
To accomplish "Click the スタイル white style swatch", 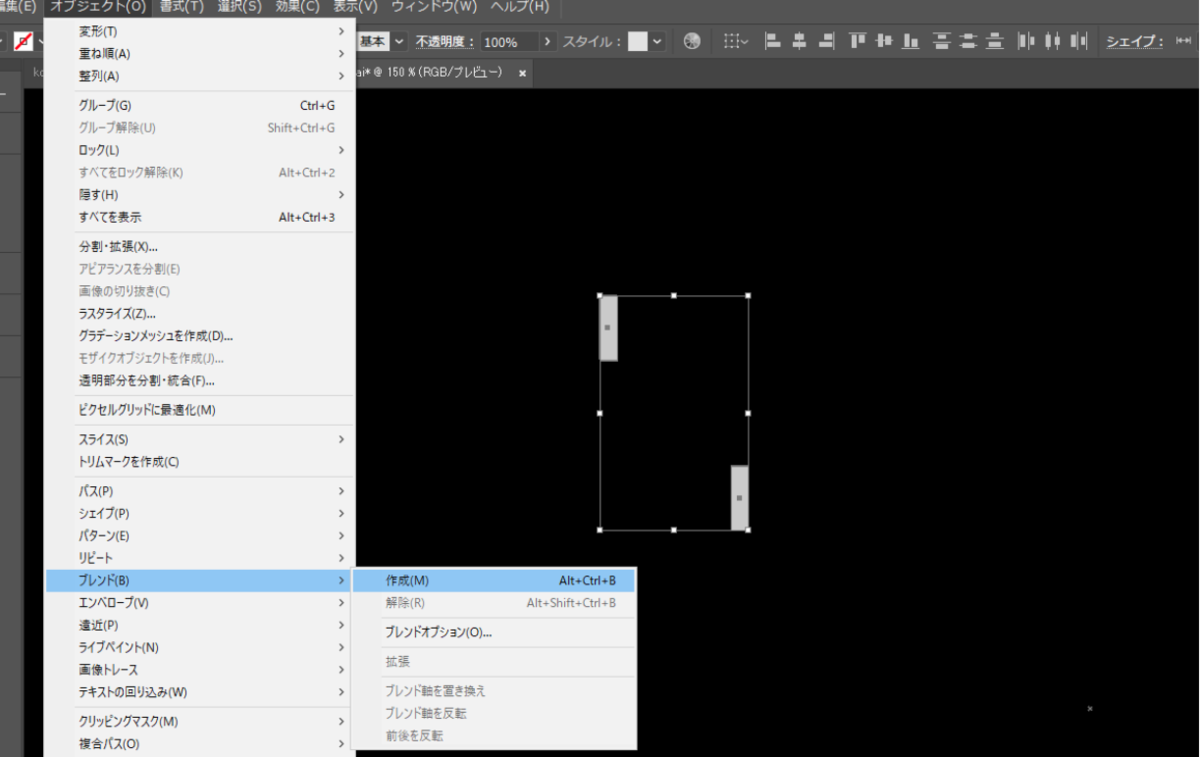I will [638, 41].
